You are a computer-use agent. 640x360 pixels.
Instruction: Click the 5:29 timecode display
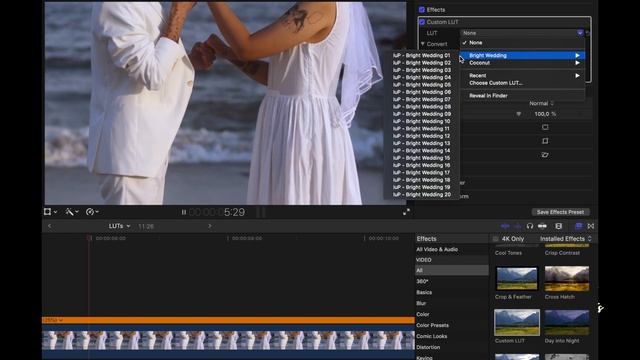234,212
